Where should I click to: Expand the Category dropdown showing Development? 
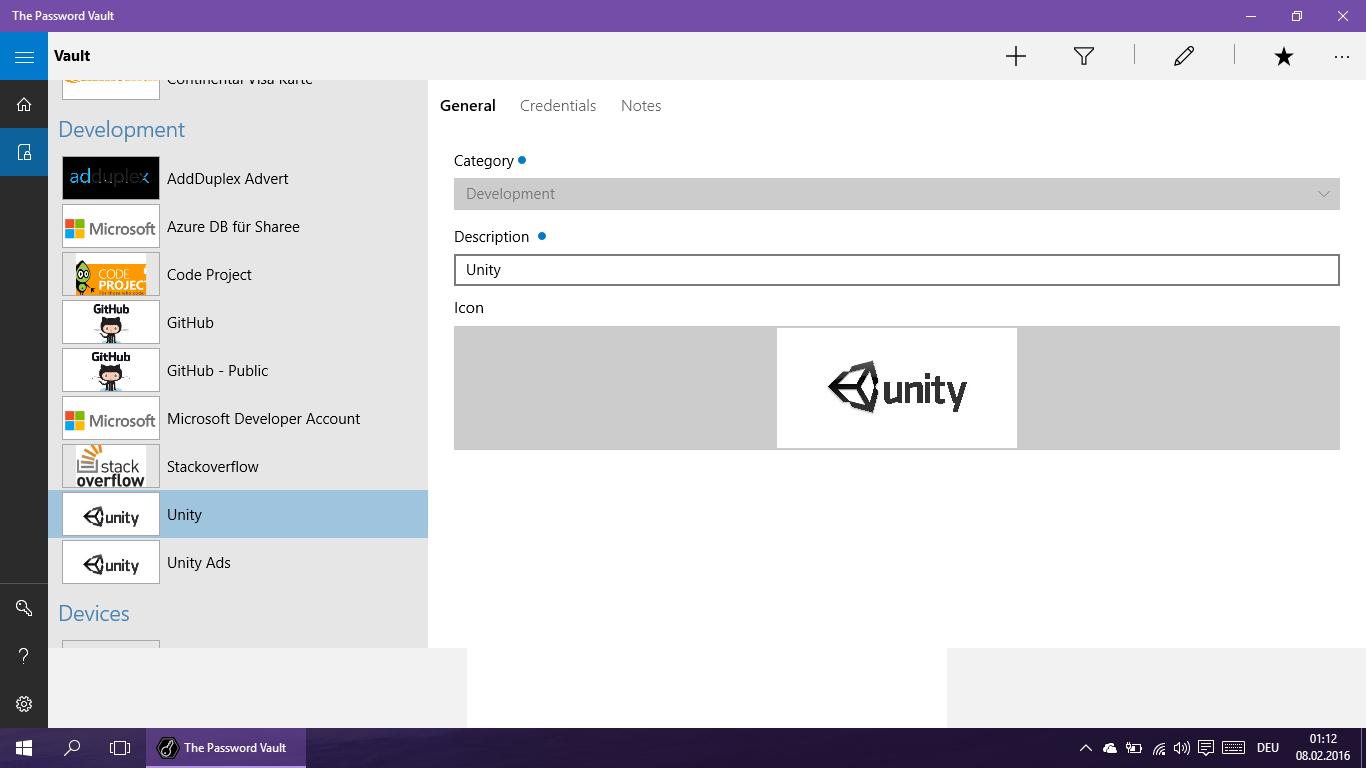pyautogui.click(x=897, y=194)
